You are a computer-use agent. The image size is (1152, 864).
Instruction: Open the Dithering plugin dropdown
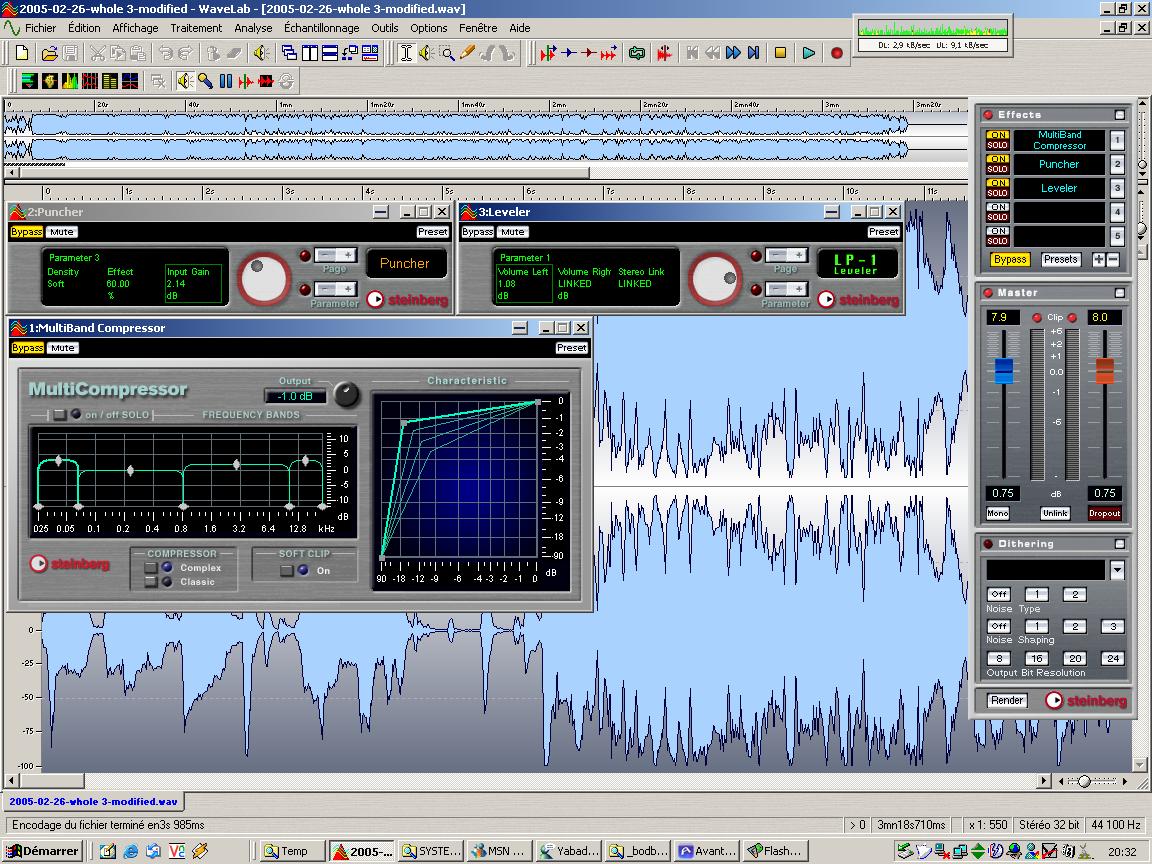[1117, 570]
